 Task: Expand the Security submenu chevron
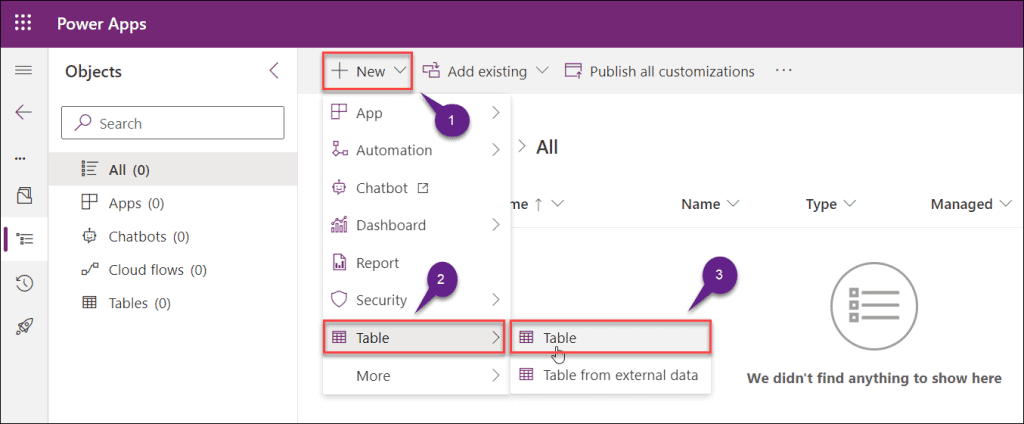[496, 301]
